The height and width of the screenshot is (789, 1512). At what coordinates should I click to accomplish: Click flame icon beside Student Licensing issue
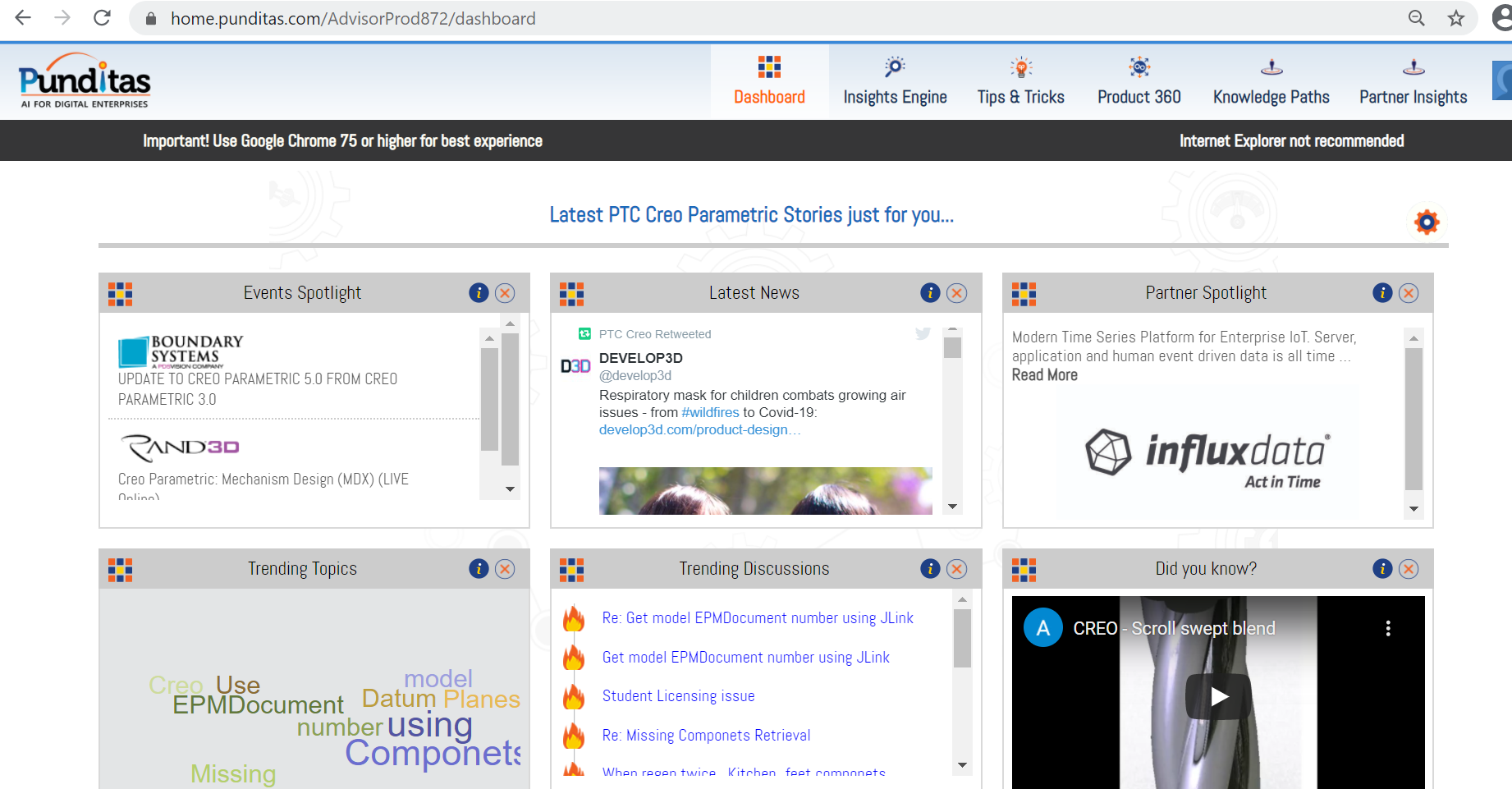[x=574, y=696]
